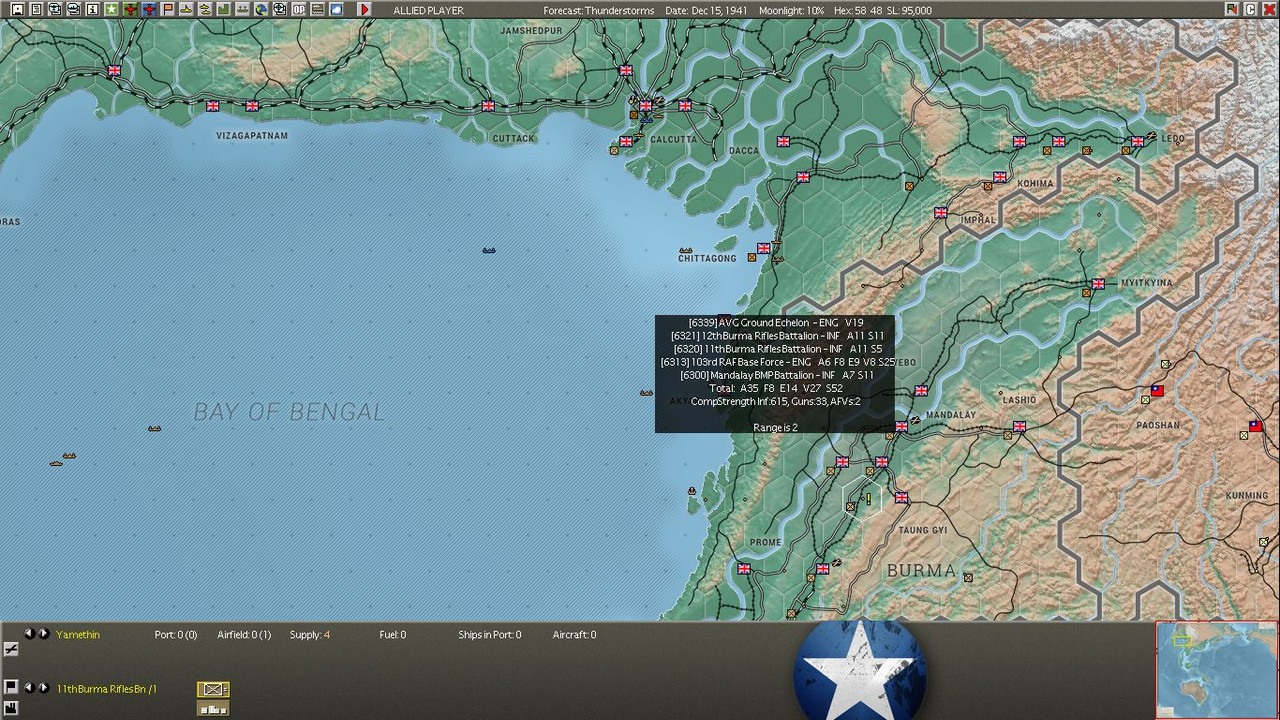Screen dimensions: 1280x720
Task: Click the crosshair target toolbar icon
Action: tap(280, 9)
